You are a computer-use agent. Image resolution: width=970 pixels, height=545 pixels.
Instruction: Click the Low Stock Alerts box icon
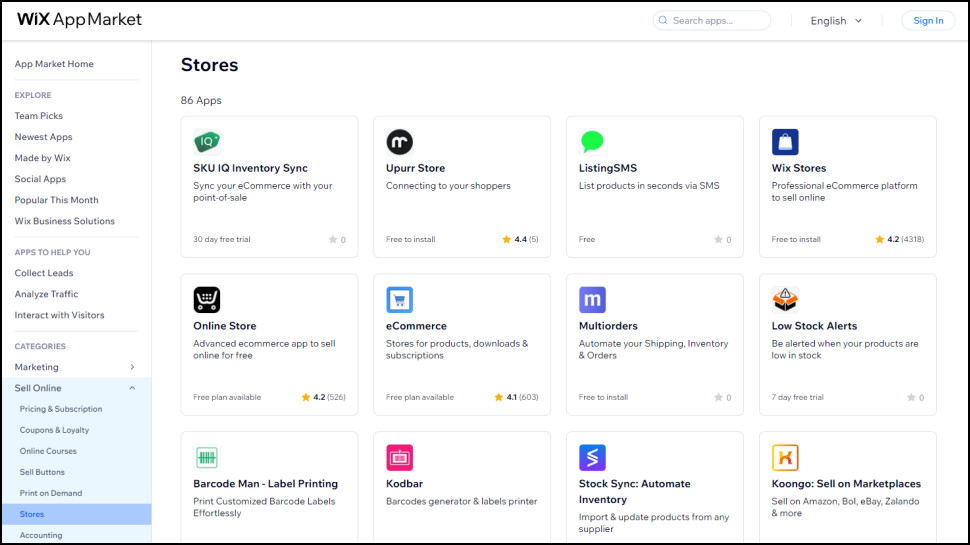coord(785,300)
